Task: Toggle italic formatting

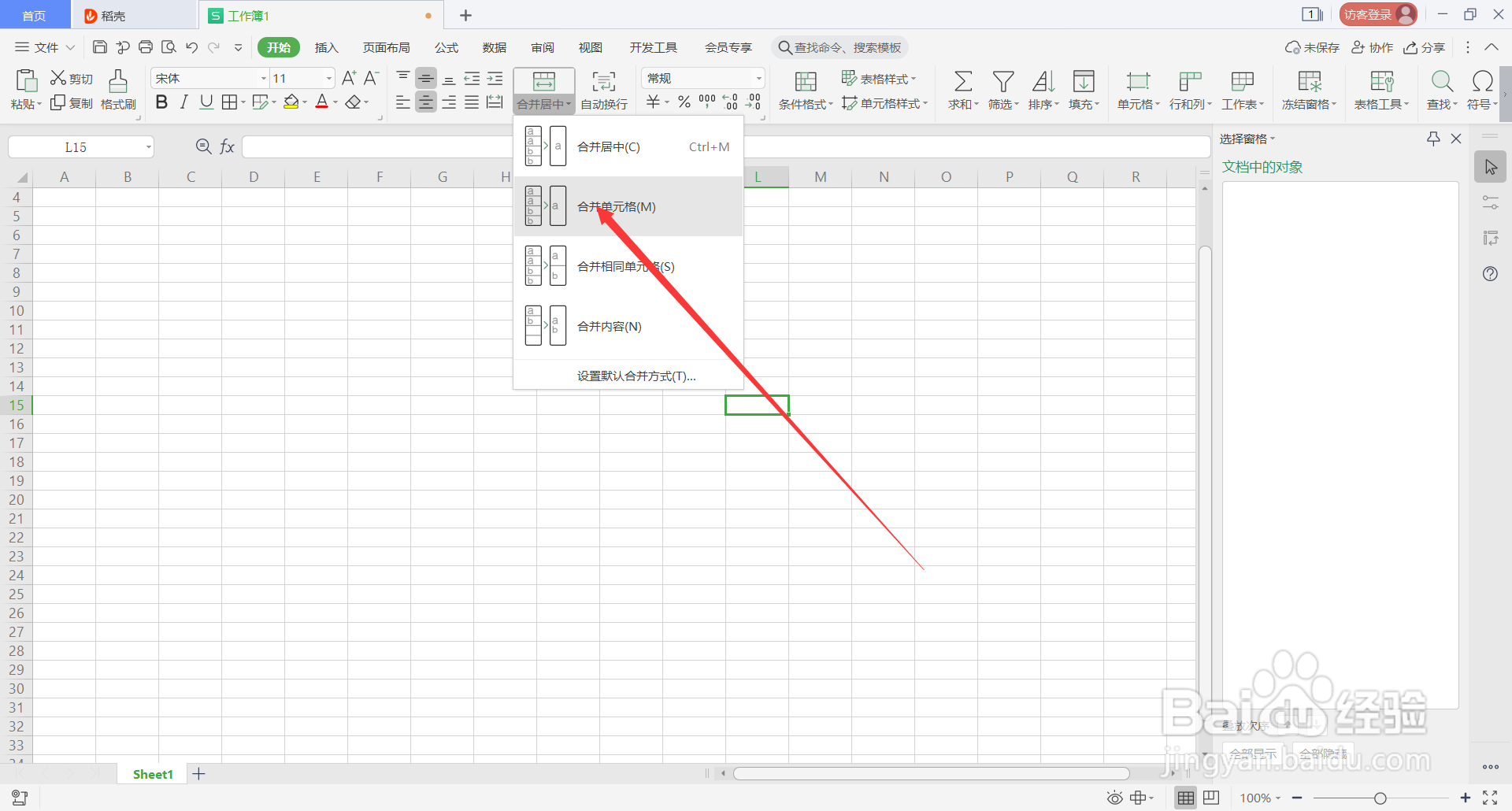Action: pyautogui.click(x=183, y=102)
